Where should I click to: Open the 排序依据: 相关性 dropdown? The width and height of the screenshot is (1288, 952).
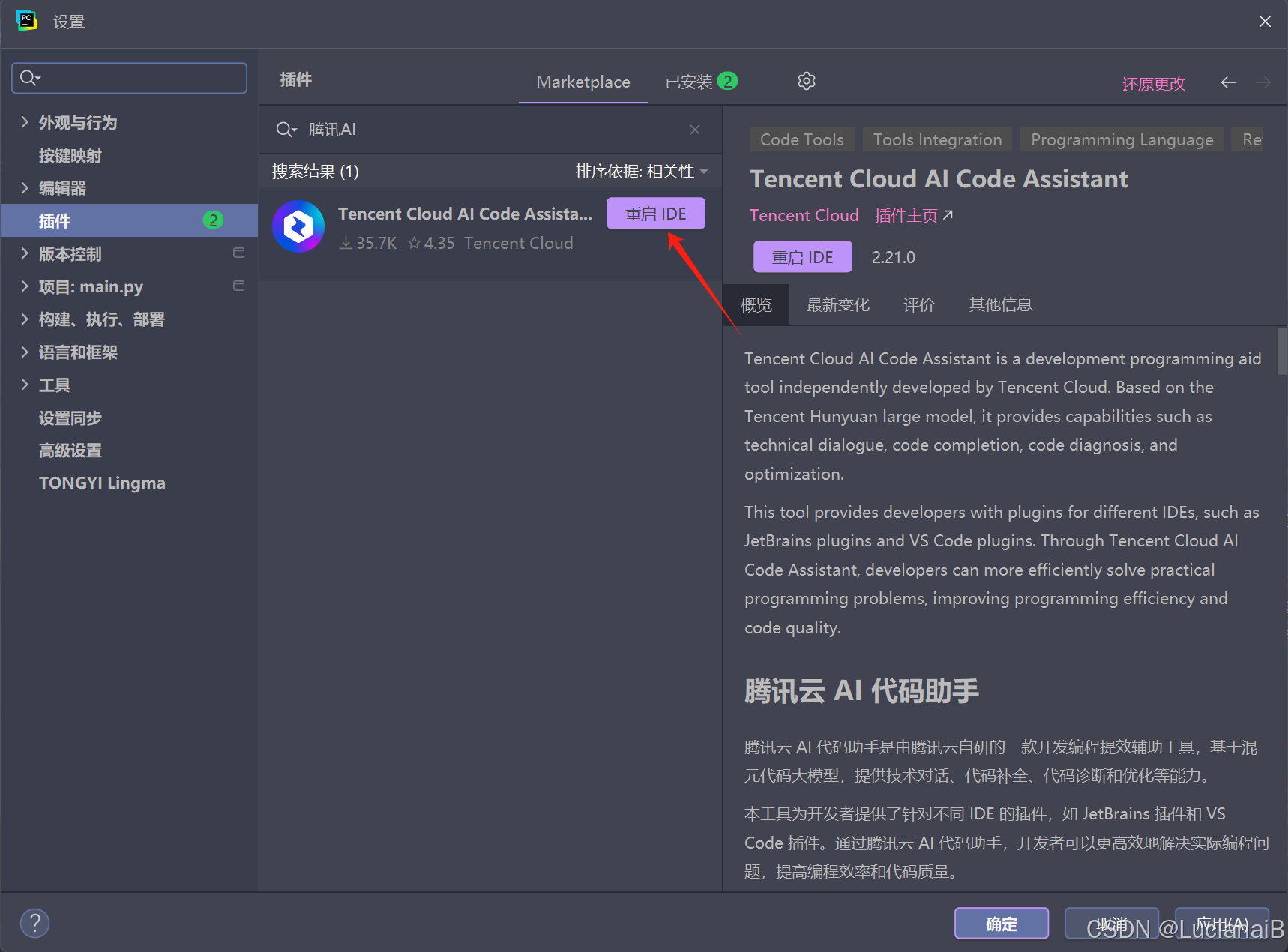click(642, 172)
